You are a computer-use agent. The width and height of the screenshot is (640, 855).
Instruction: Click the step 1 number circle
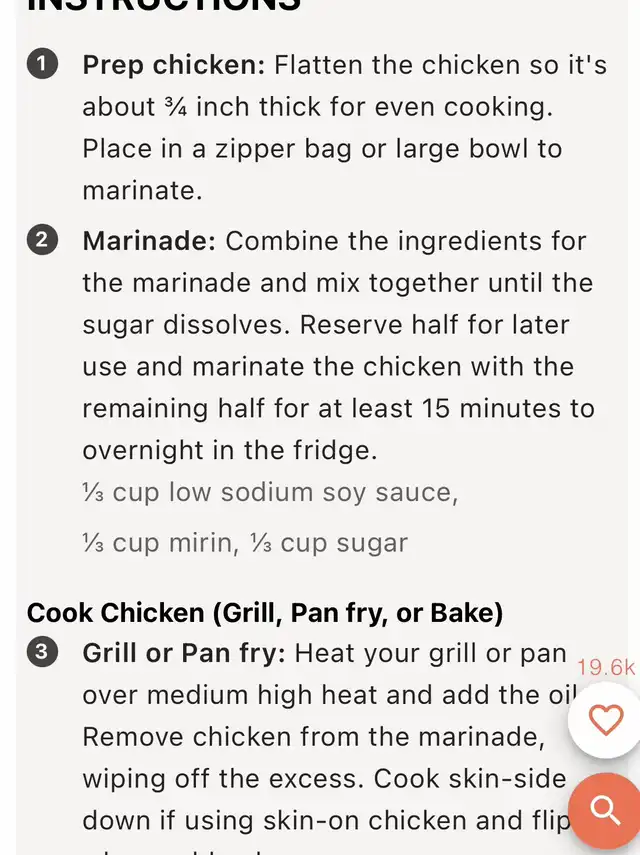coord(42,65)
